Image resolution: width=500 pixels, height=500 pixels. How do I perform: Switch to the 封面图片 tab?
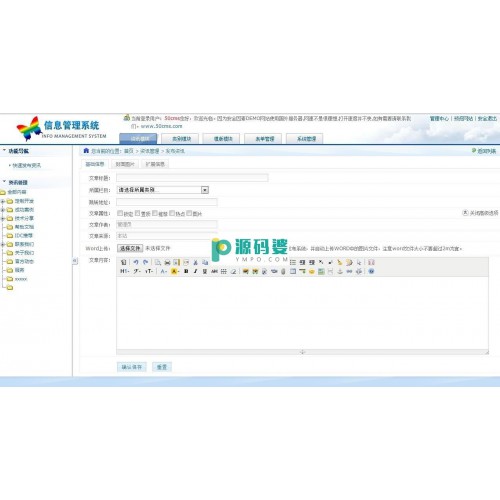click(125, 164)
